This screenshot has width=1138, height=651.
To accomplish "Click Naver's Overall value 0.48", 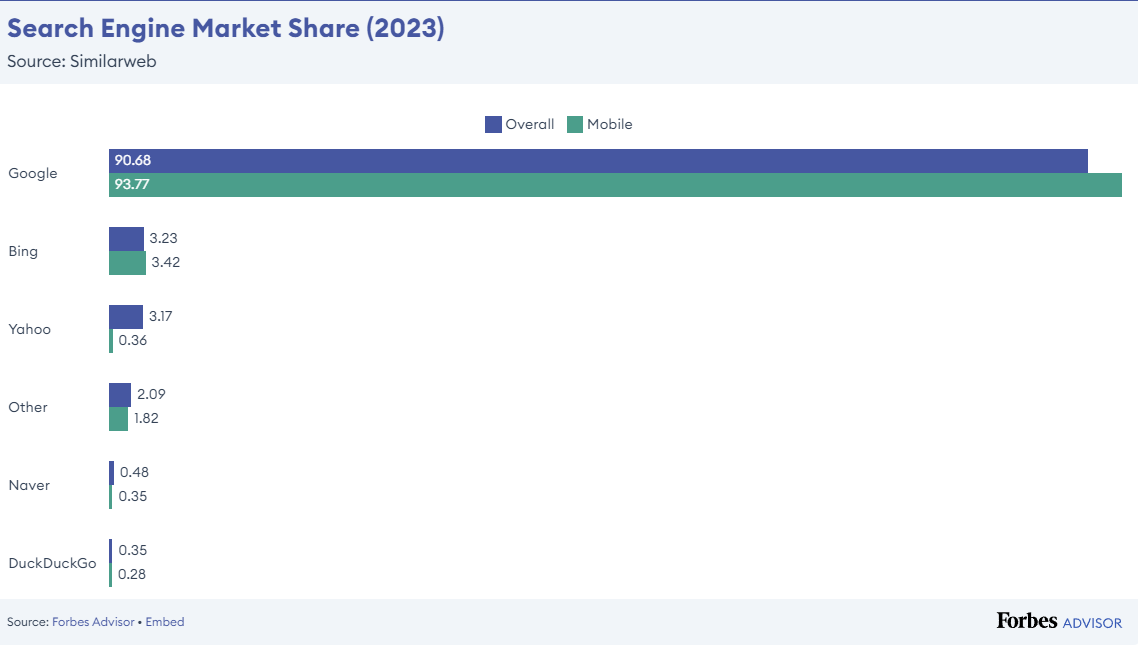I will (134, 472).
